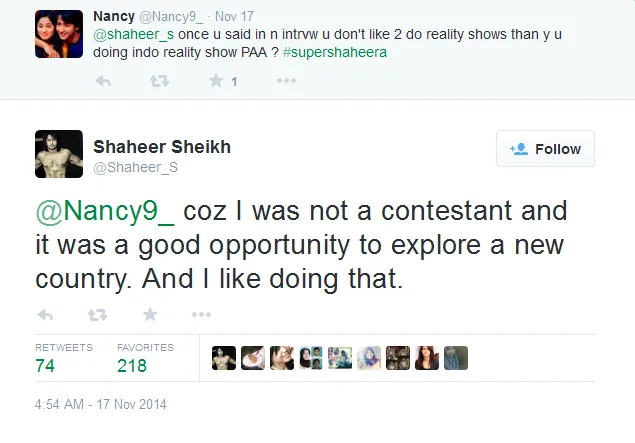Image resolution: width=635 pixels, height=443 pixels.
Task: Open the first favoriter's avatar
Action: (224, 358)
